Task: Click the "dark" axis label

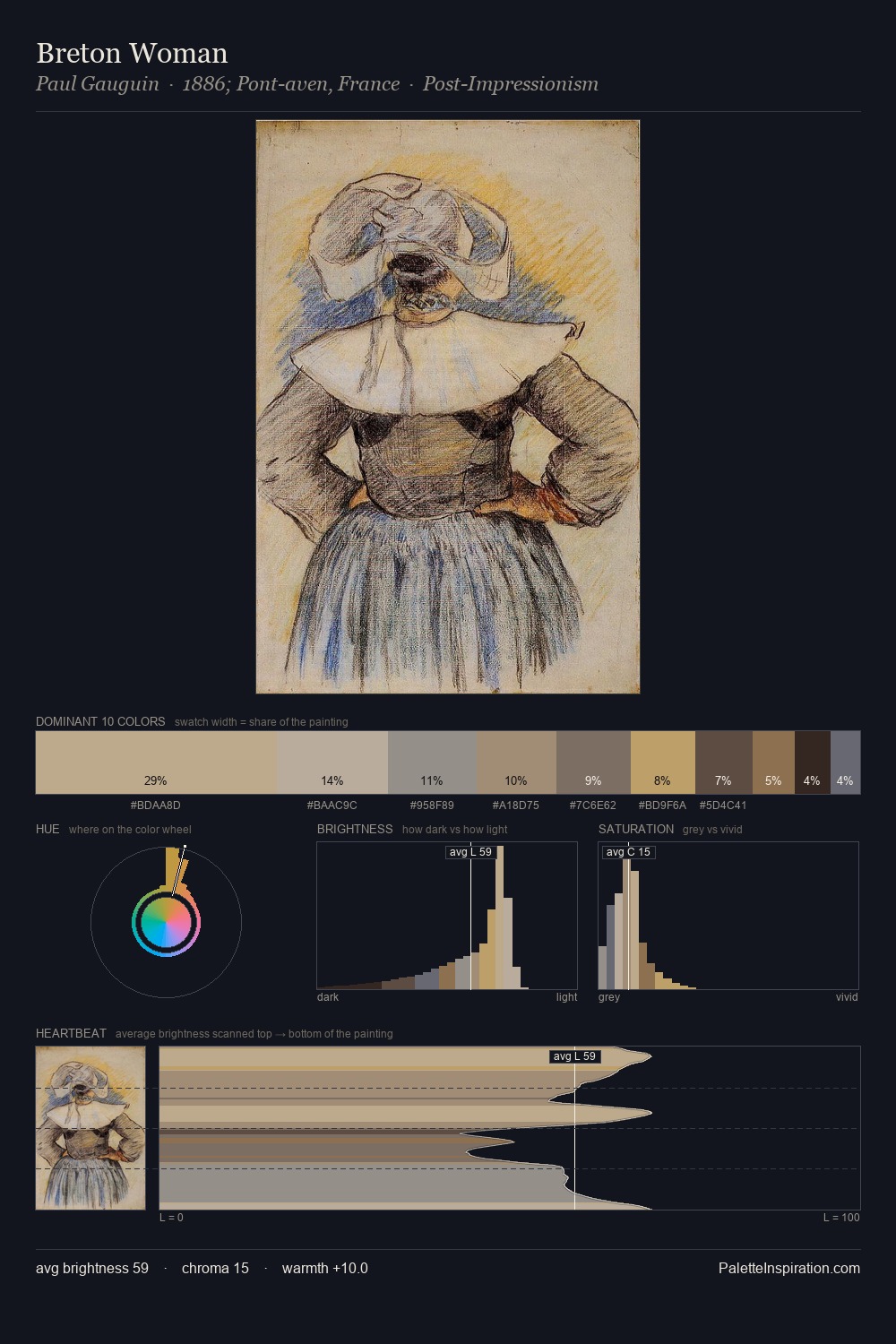Action: (328, 996)
